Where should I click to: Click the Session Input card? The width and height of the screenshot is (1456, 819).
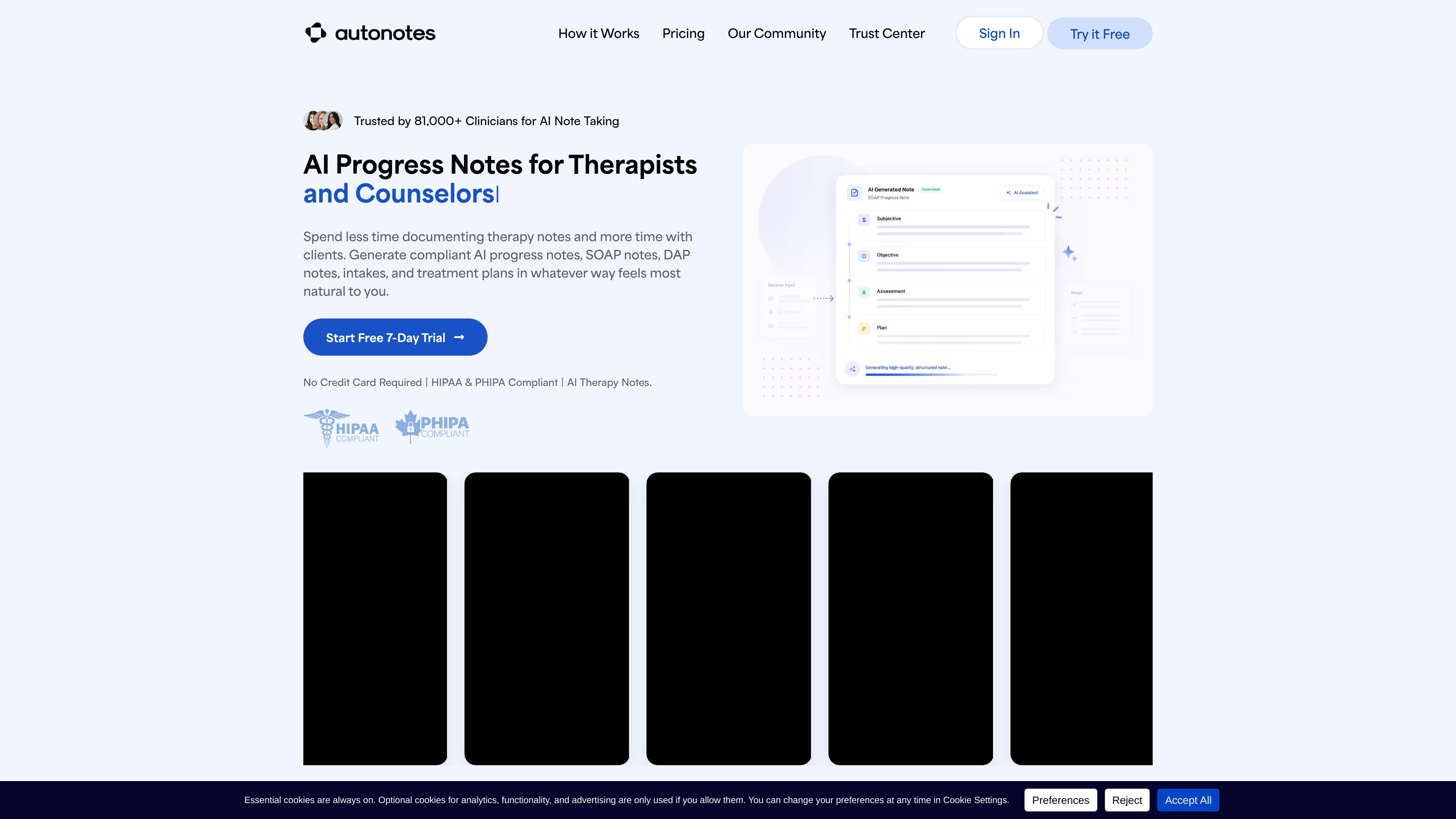pyautogui.click(x=788, y=306)
